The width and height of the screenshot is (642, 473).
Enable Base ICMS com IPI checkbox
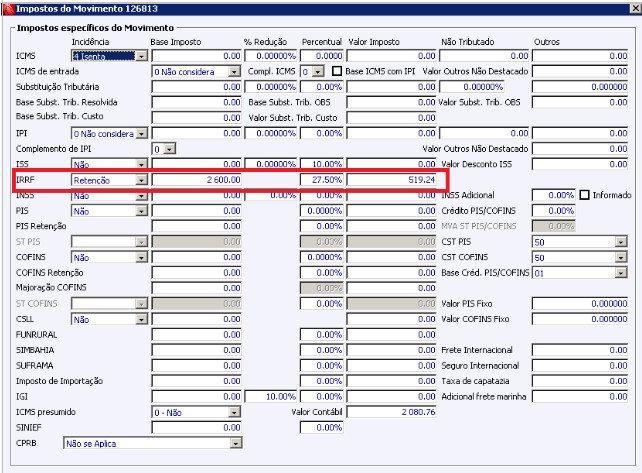(337, 71)
